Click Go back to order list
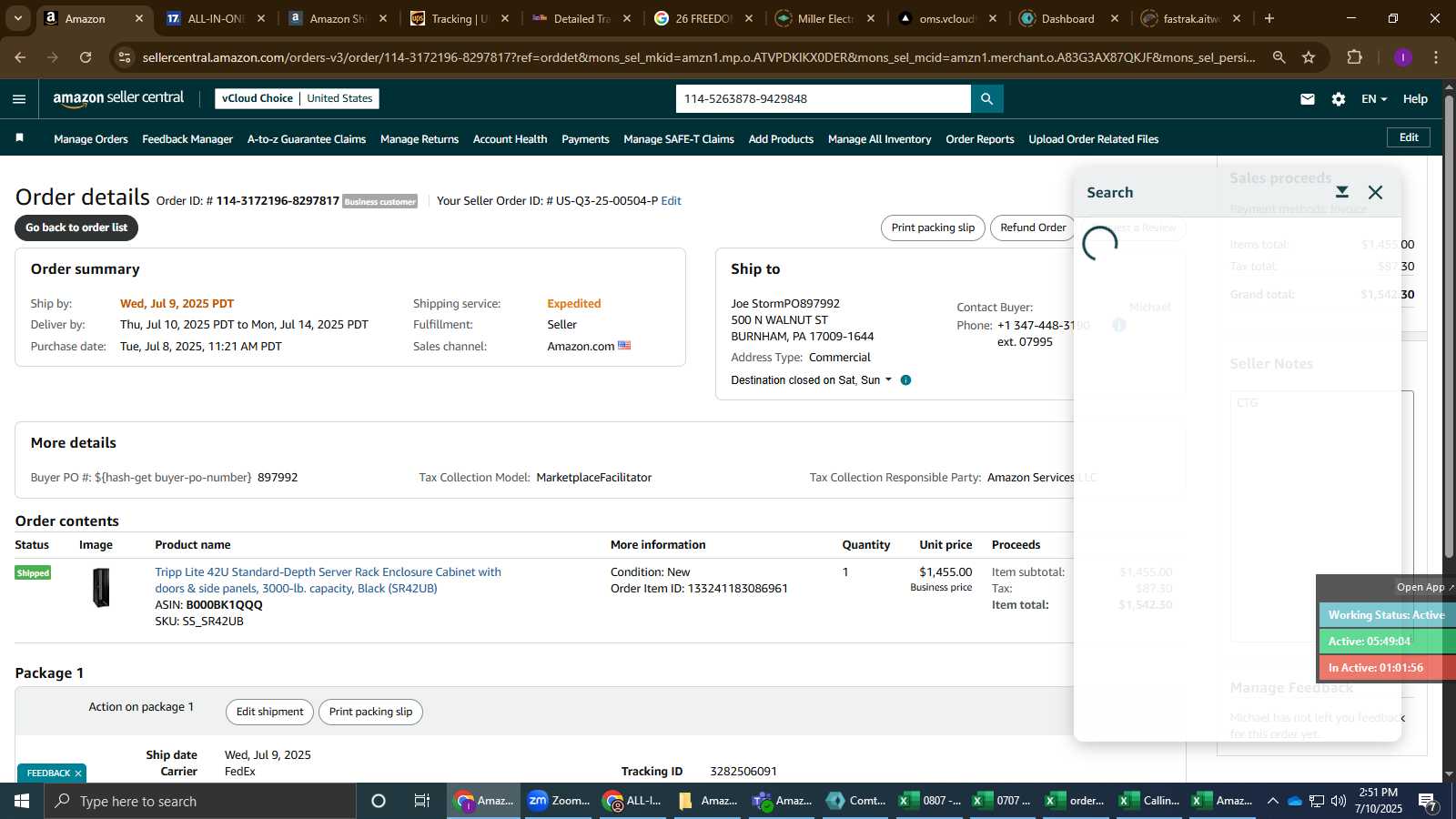The height and width of the screenshot is (819, 1456). (76, 227)
